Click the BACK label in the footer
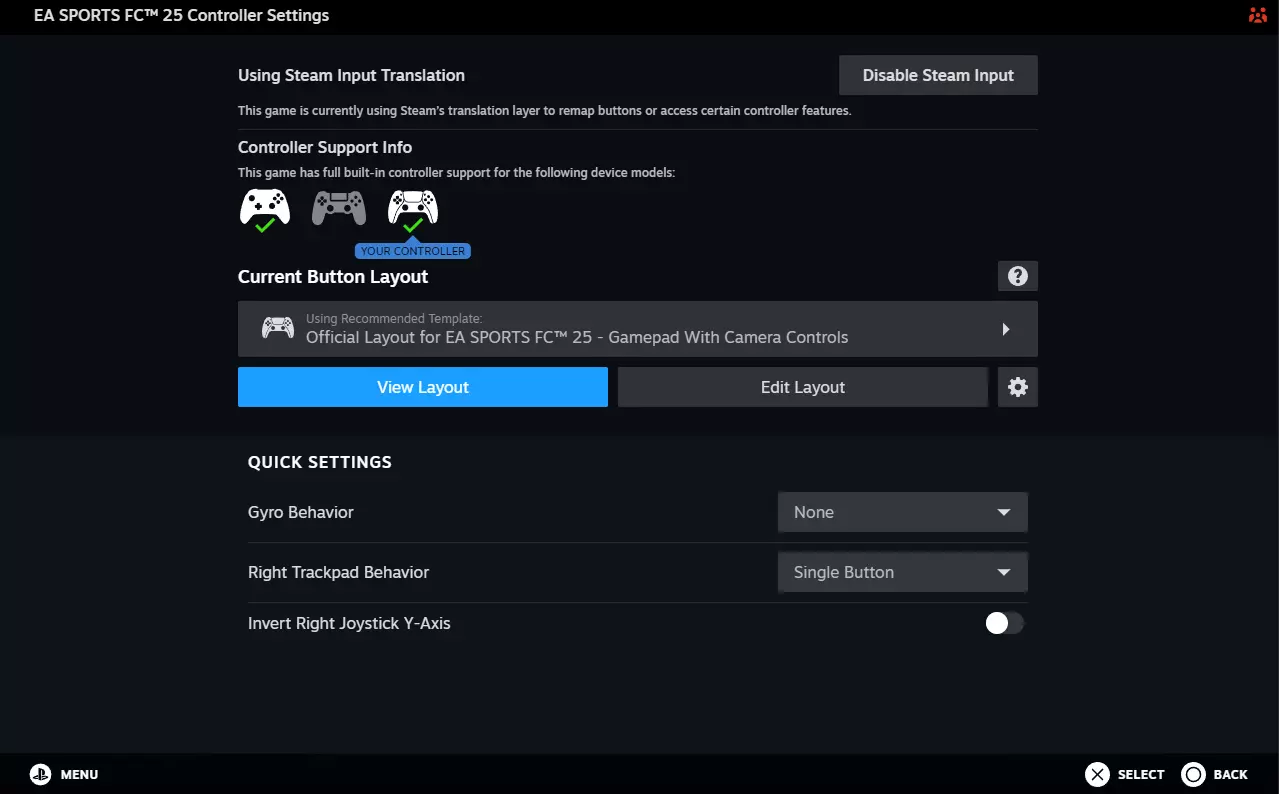1279x794 pixels. point(1231,774)
